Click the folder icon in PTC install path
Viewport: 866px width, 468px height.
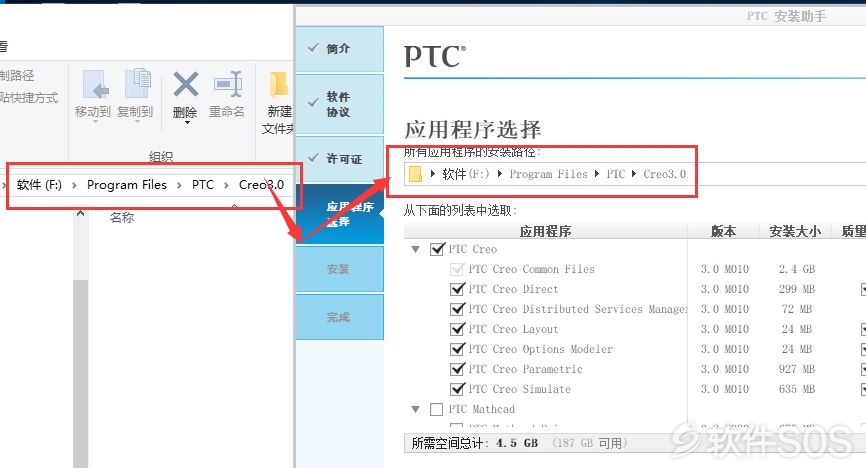pyautogui.click(x=415, y=174)
